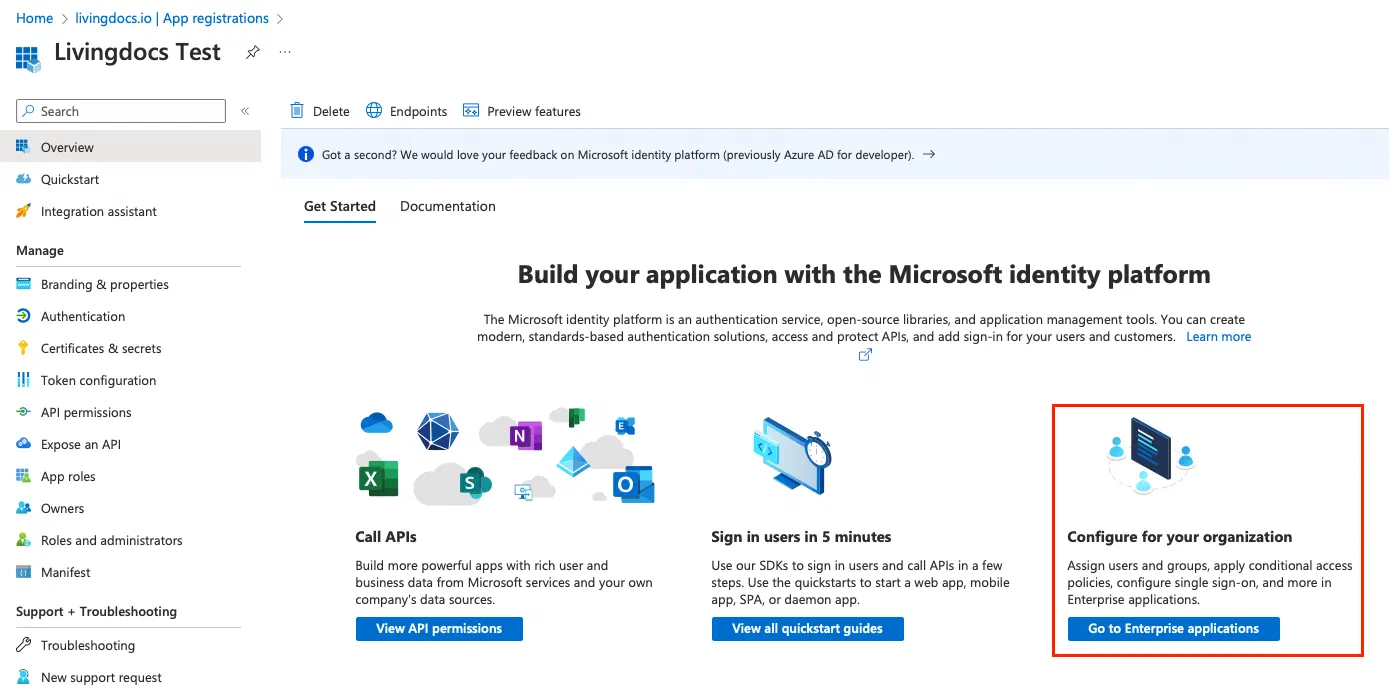Click View all quickstart guides button
Screen dimensions: 1389x694
coord(808,629)
